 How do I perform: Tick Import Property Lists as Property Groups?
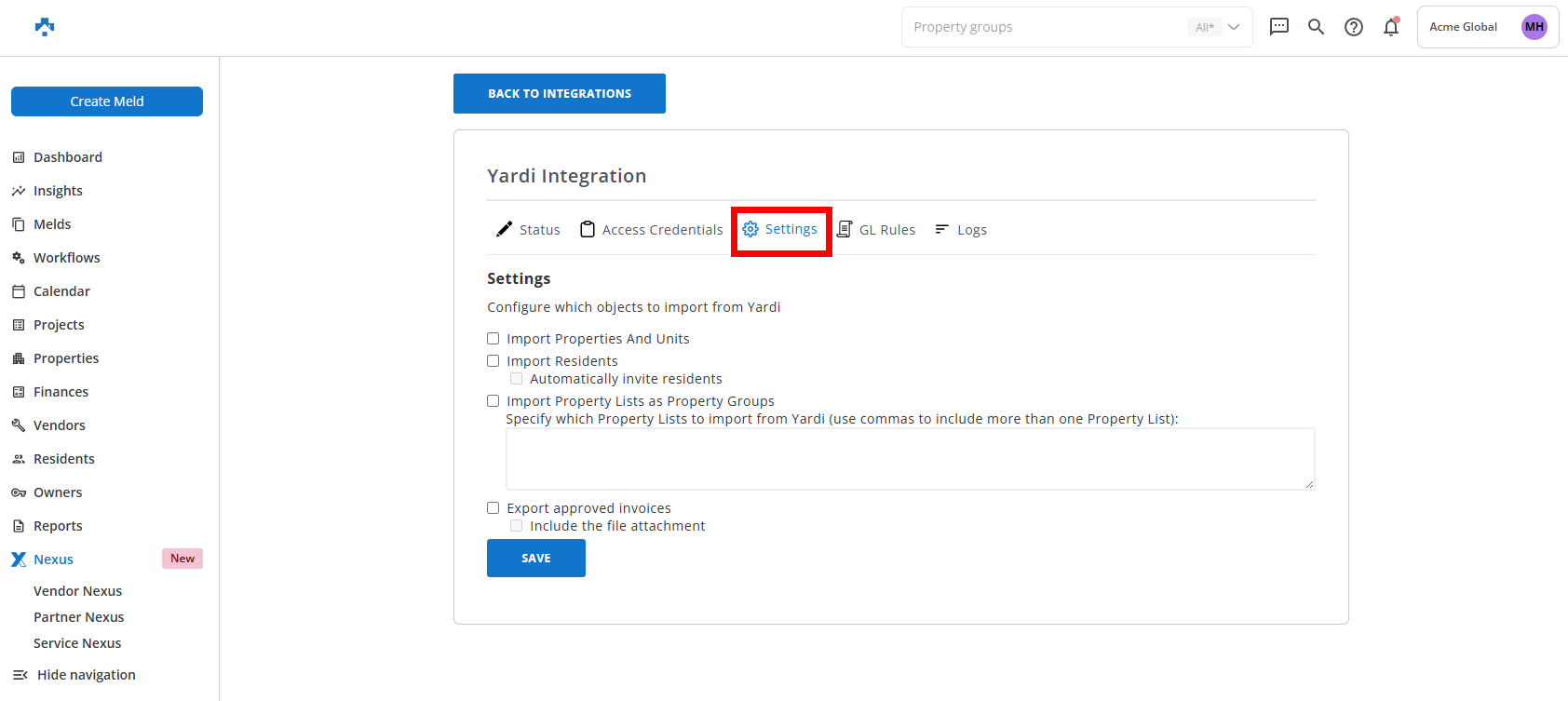pos(493,401)
